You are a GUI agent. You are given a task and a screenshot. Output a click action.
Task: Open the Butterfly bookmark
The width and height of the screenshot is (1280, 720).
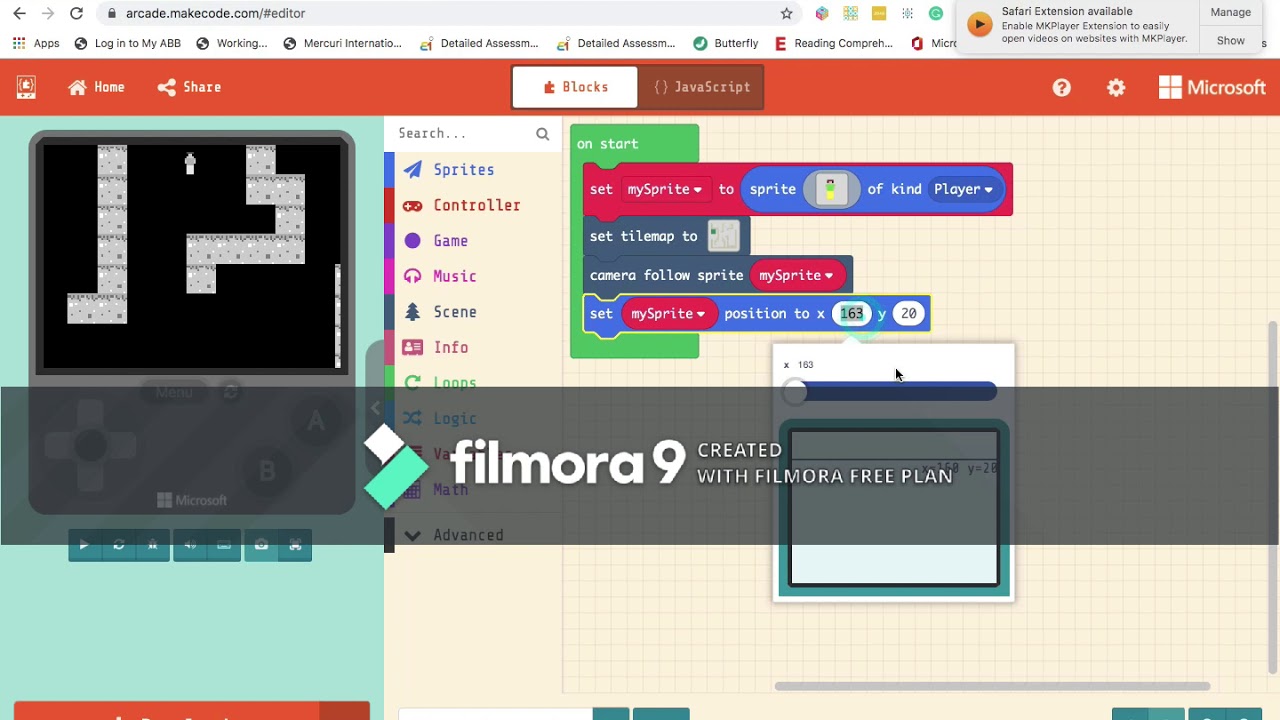point(725,43)
